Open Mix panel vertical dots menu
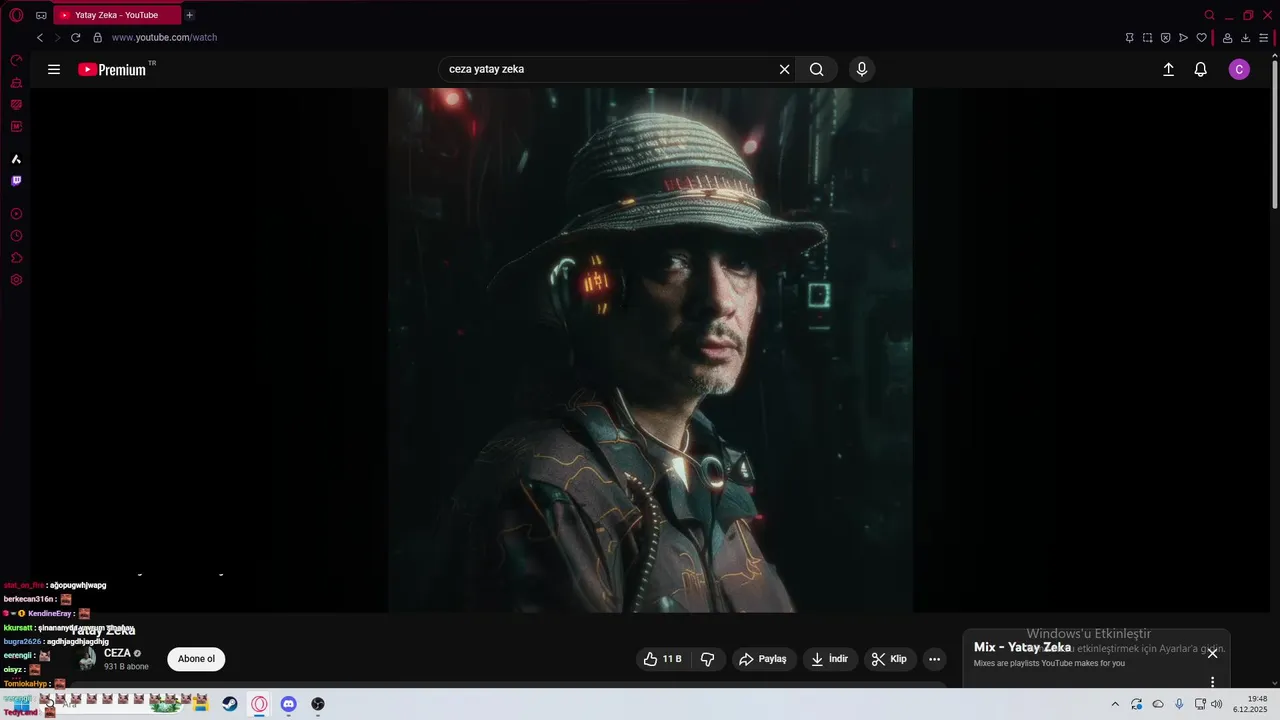The image size is (1280, 720). click(1212, 682)
